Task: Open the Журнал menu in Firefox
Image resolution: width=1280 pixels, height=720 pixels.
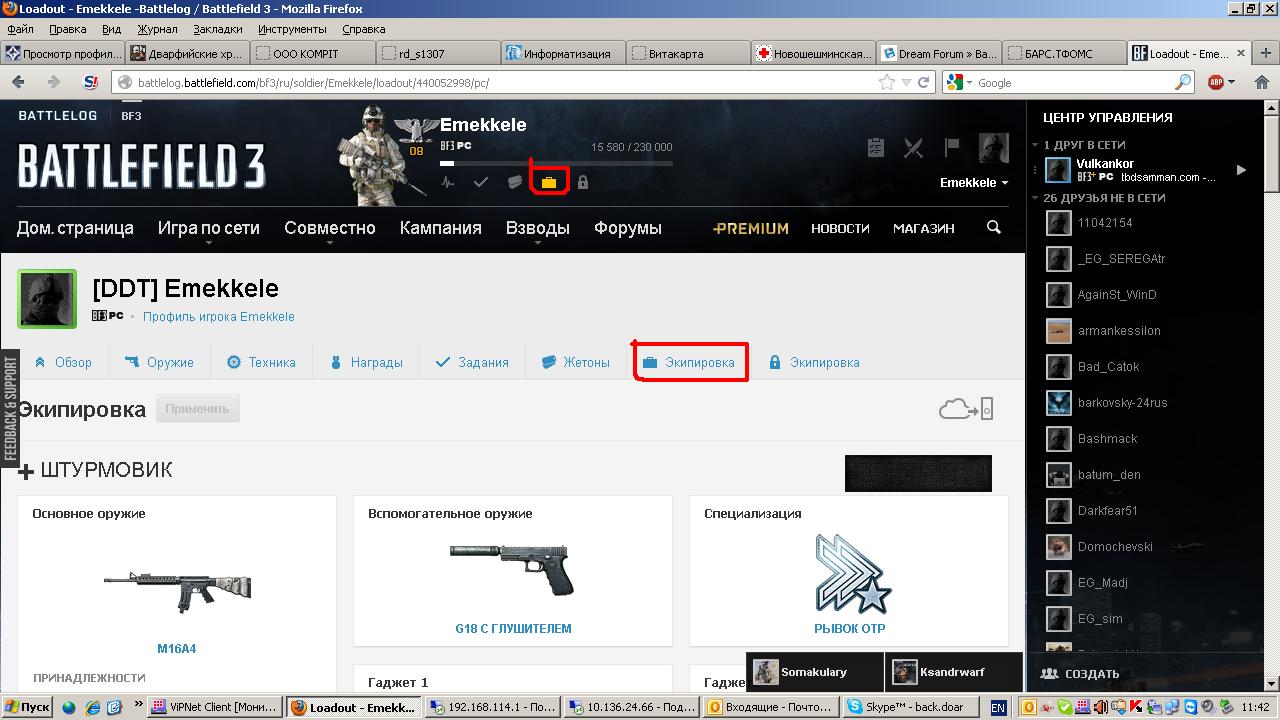Action: click(x=157, y=29)
